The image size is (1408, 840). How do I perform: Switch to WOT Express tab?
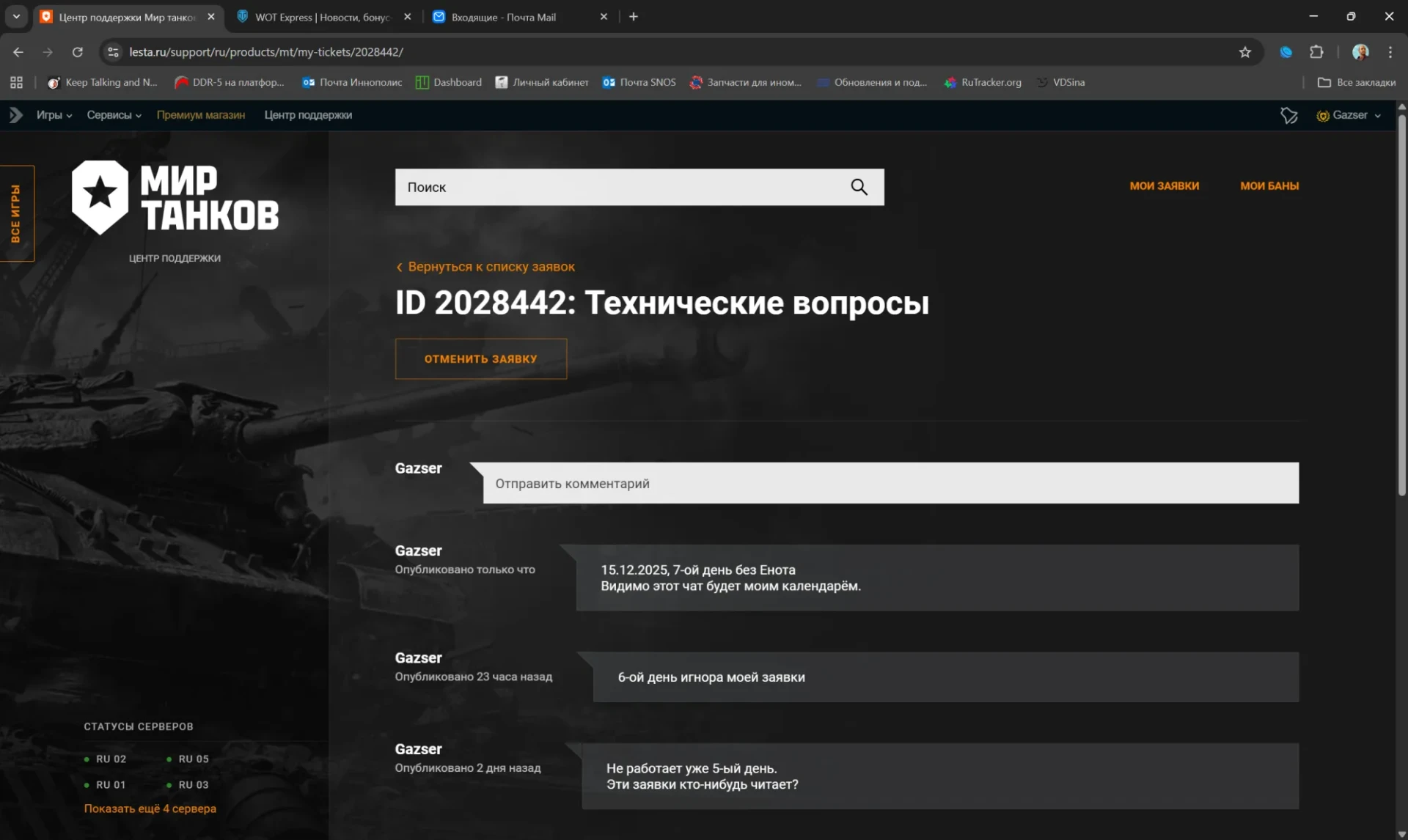point(323,17)
